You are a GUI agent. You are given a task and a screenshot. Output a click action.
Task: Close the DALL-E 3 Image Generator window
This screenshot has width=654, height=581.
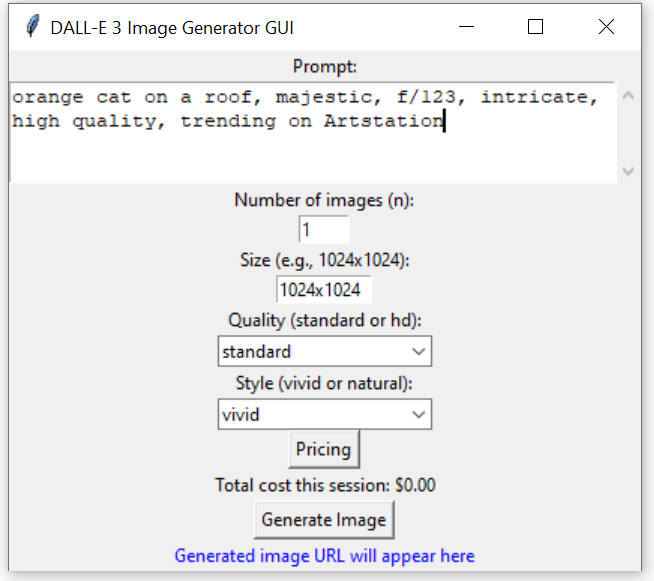point(606,27)
